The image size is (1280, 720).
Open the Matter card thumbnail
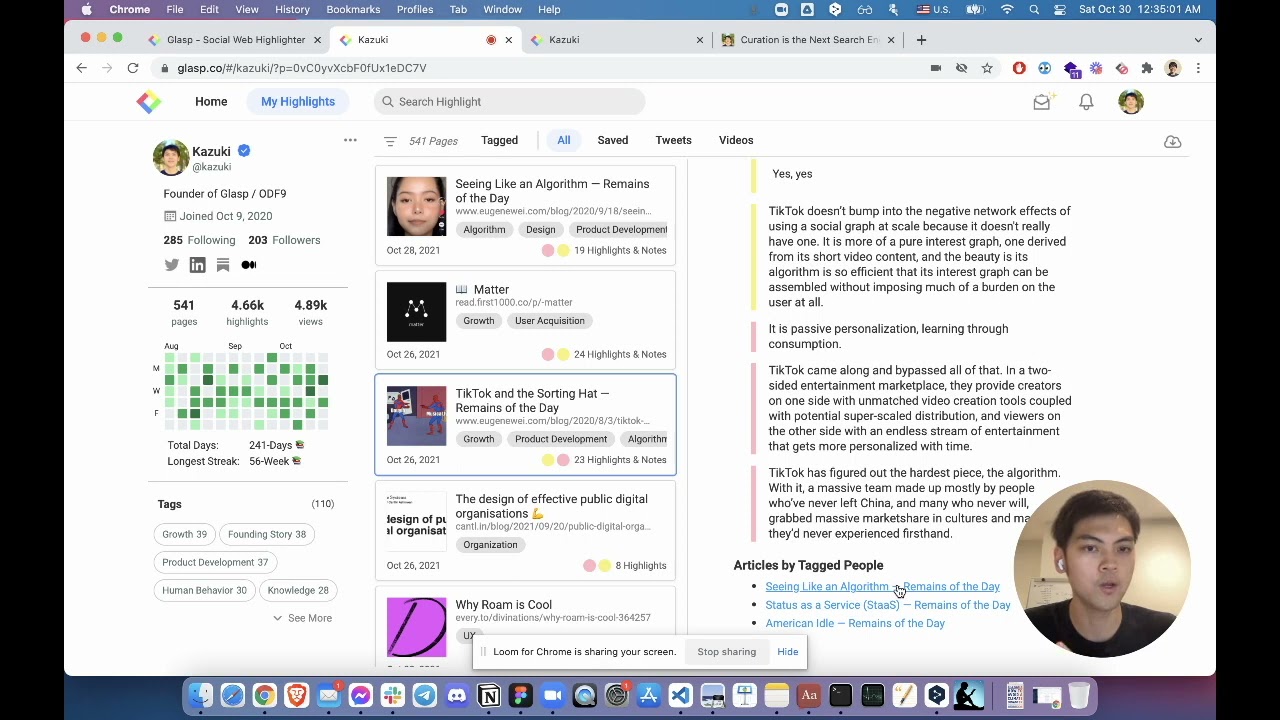(x=416, y=312)
